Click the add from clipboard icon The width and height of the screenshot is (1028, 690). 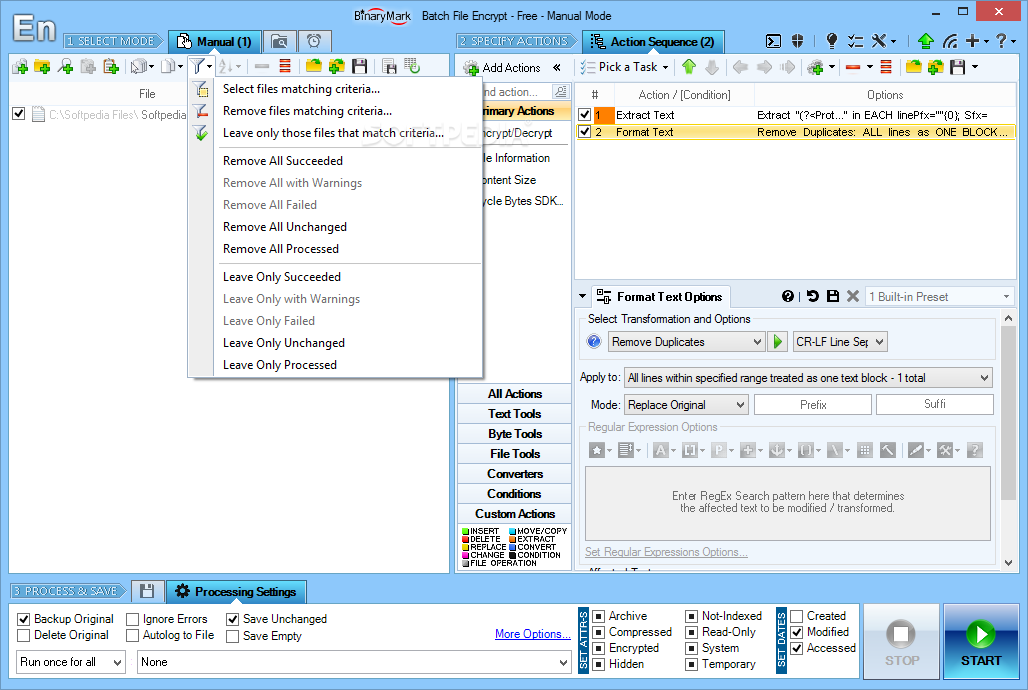tap(110, 66)
